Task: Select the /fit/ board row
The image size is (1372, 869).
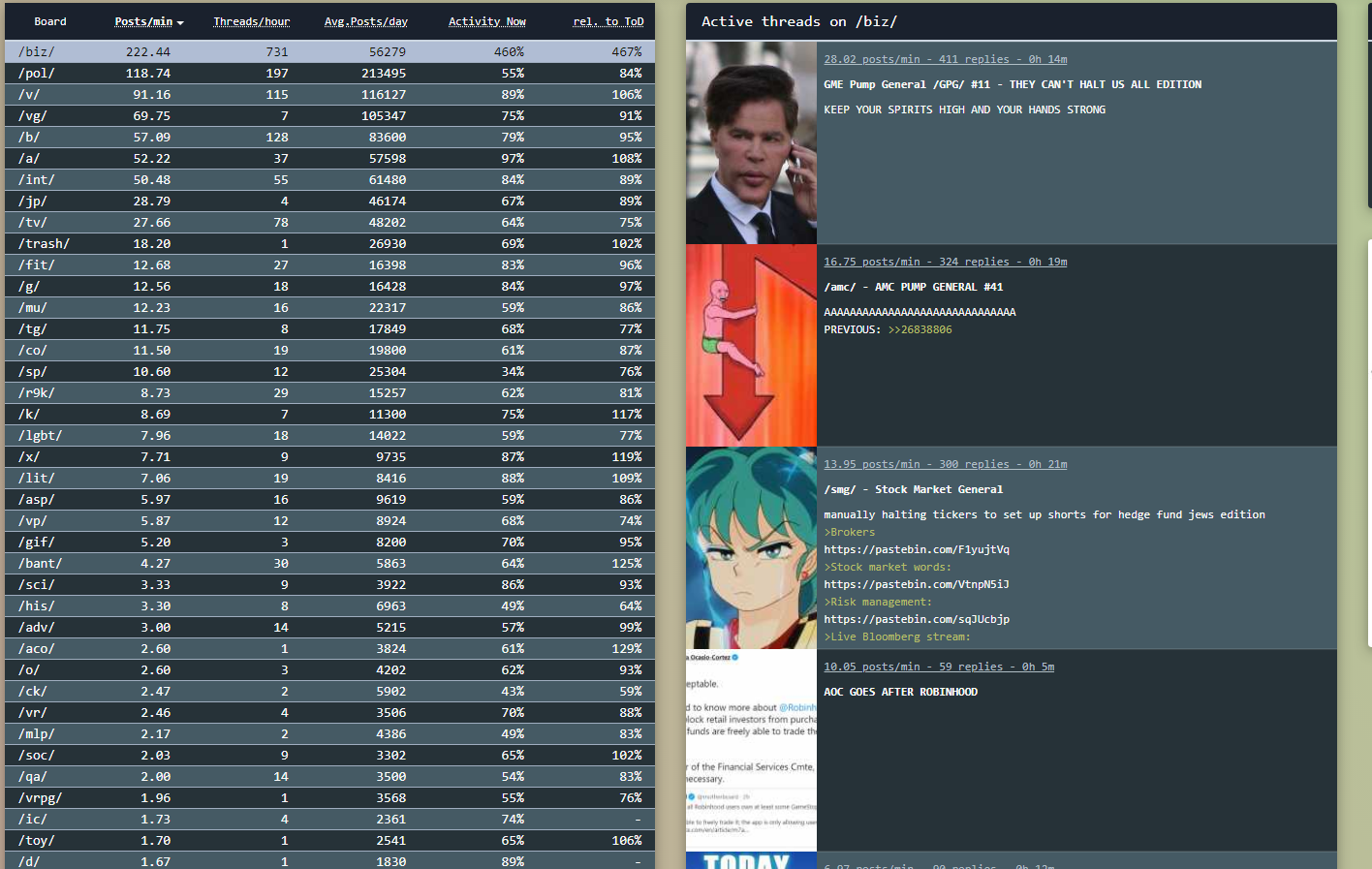Action: coord(329,264)
